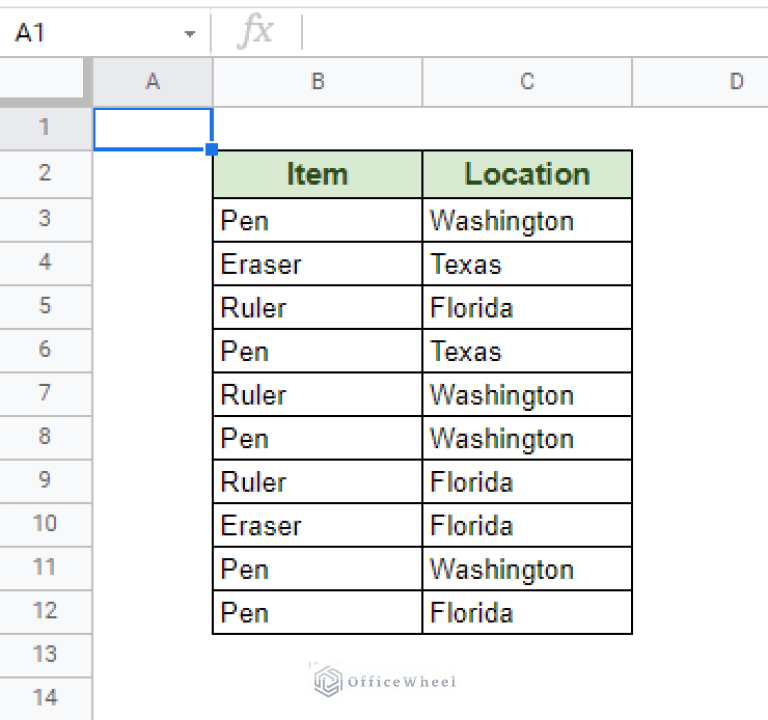This screenshot has height=720, width=768.
Task: Click the Item header cell
Action: pos(317,174)
